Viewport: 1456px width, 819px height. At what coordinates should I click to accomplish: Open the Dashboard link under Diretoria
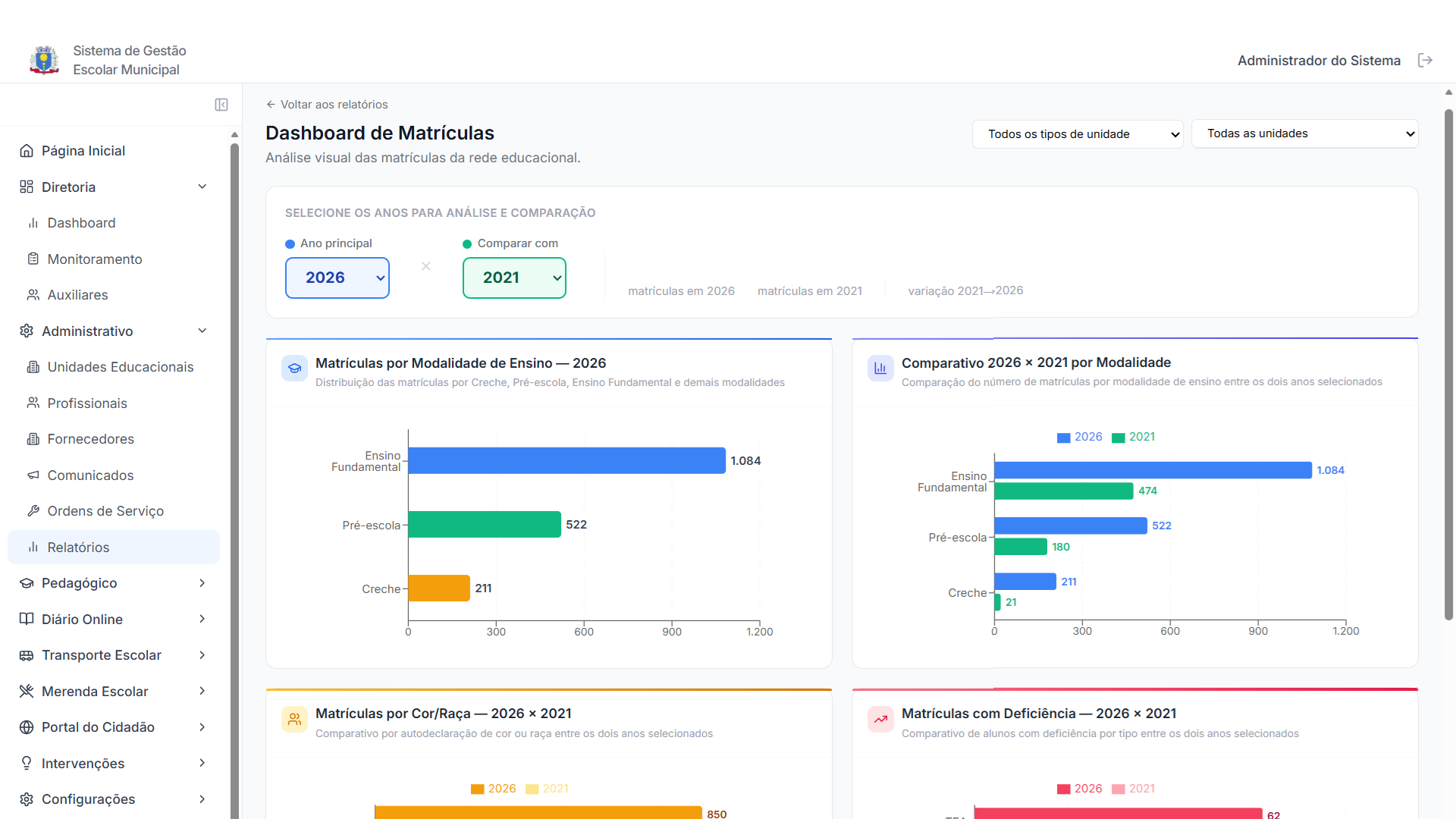tap(114, 223)
